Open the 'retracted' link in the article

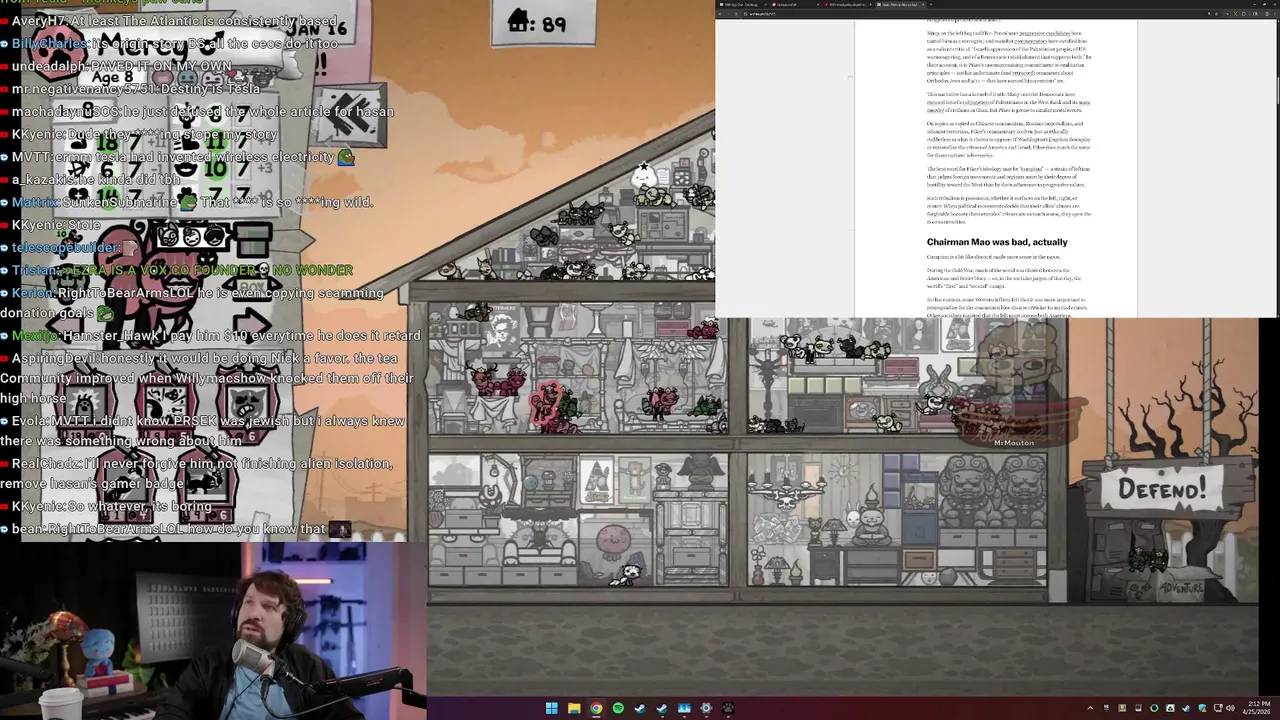1022,73
